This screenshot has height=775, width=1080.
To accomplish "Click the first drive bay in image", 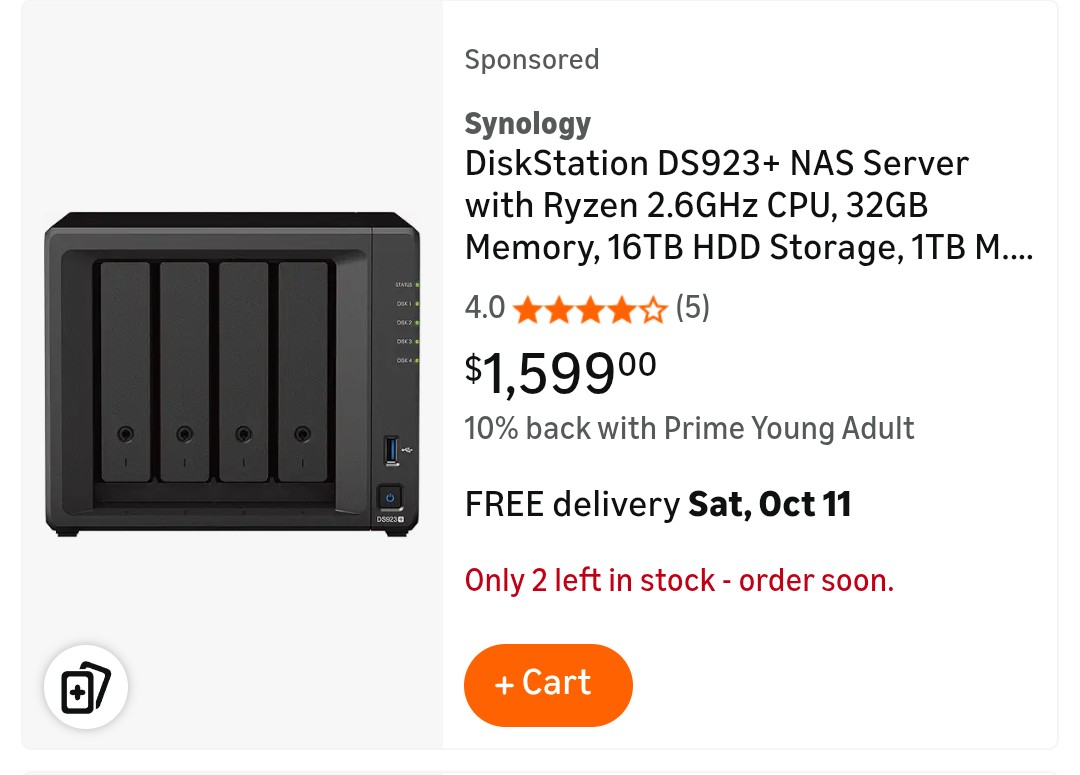I will point(125,370).
